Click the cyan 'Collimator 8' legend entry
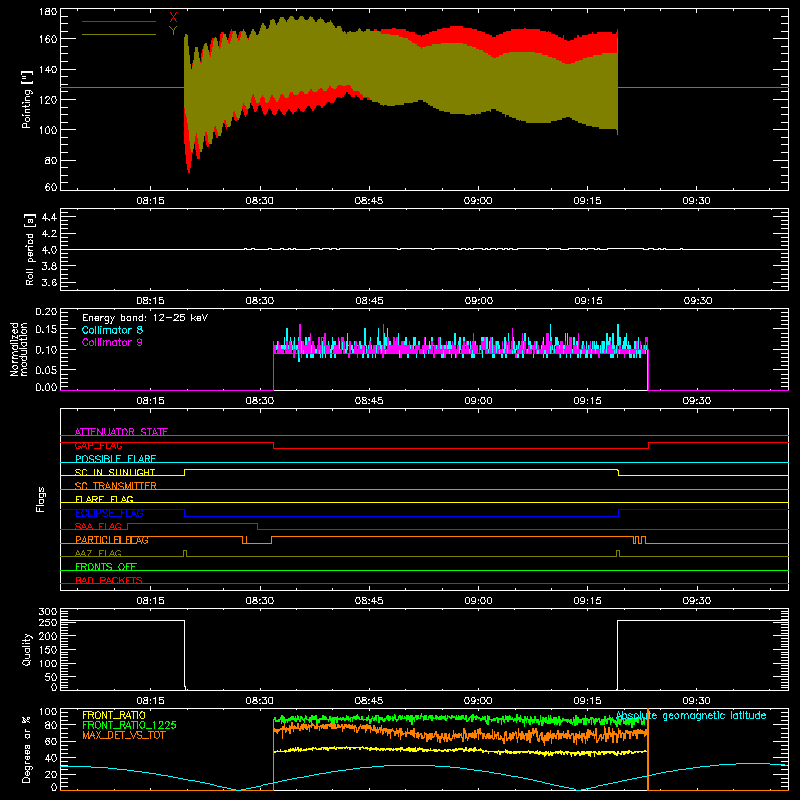The height and width of the screenshot is (800, 800). tap(112, 330)
